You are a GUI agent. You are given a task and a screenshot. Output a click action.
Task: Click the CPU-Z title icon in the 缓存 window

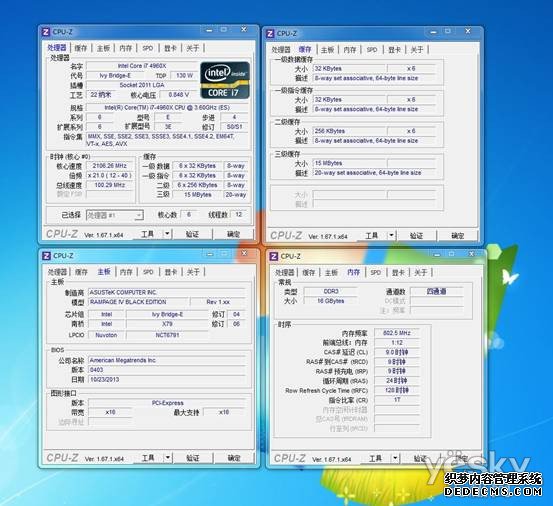pyautogui.click(x=270, y=33)
